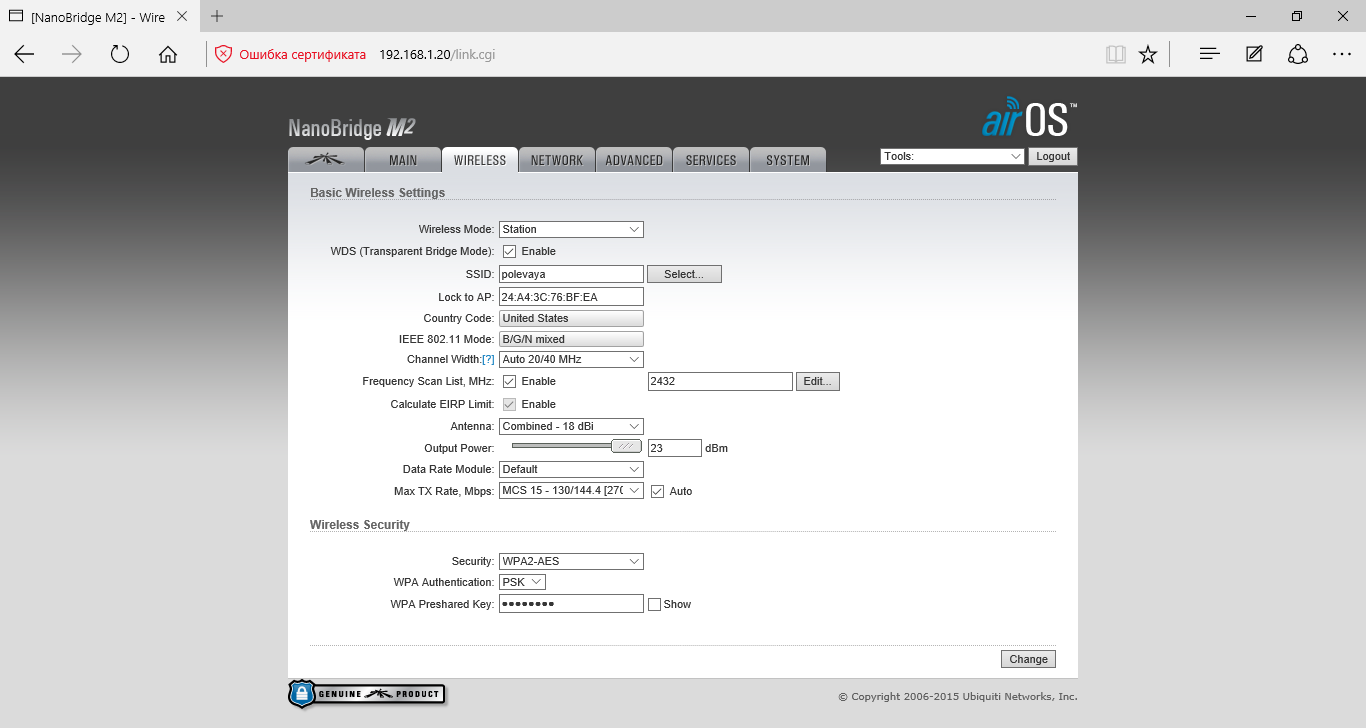1366x728 pixels.
Task: Click the Logout button
Action: 1053,156
